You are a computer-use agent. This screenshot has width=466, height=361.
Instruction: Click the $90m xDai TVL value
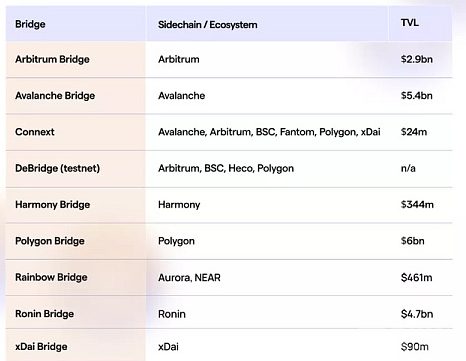point(415,347)
